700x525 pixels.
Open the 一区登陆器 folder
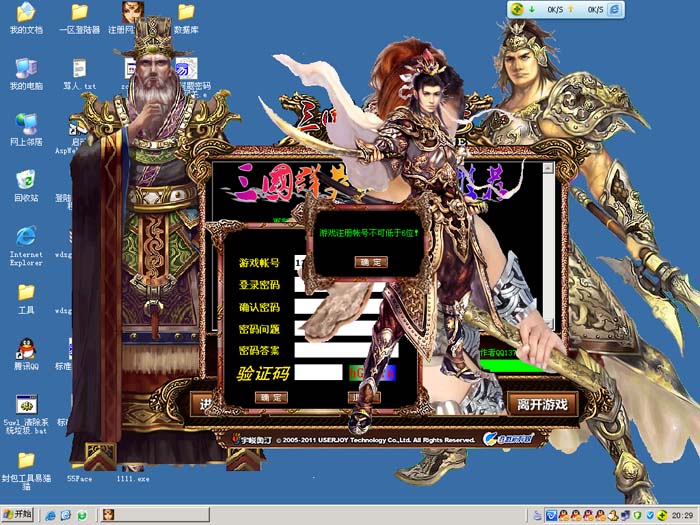click(x=80, y=14)
